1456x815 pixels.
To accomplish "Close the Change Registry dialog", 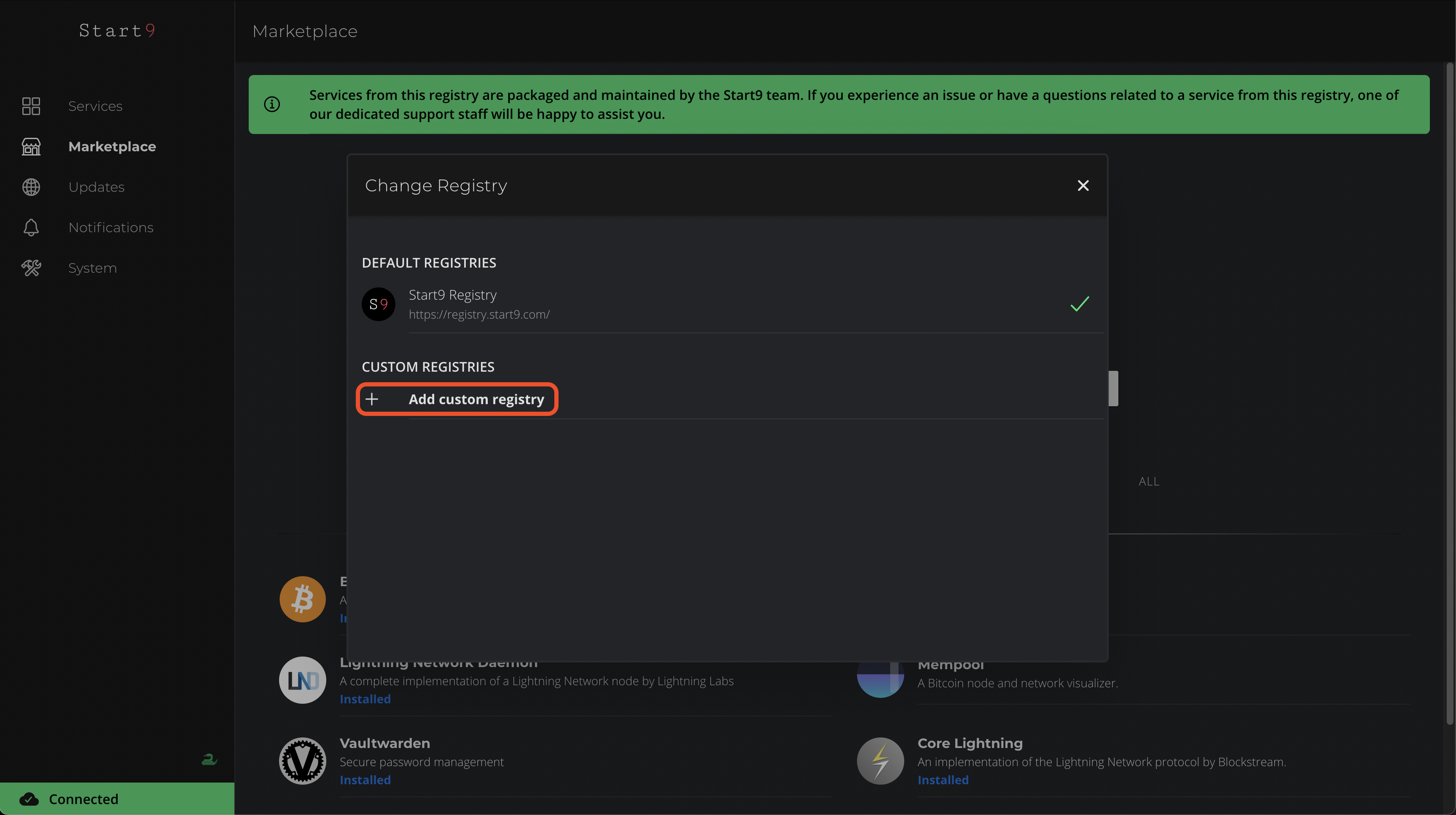I will point(1083,186).
